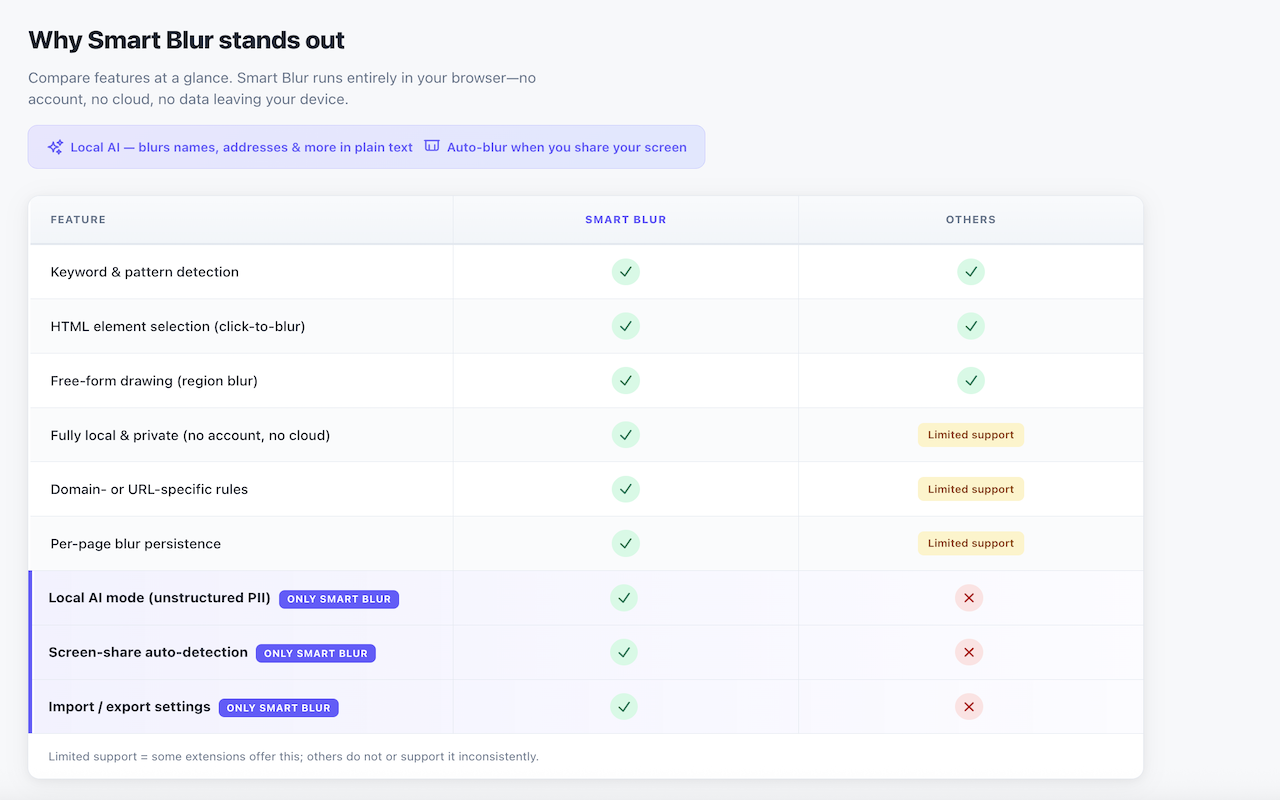1280x800 pixels.
Task: Click red X for Screen-share auto-detection row
Action: (968, 652)
